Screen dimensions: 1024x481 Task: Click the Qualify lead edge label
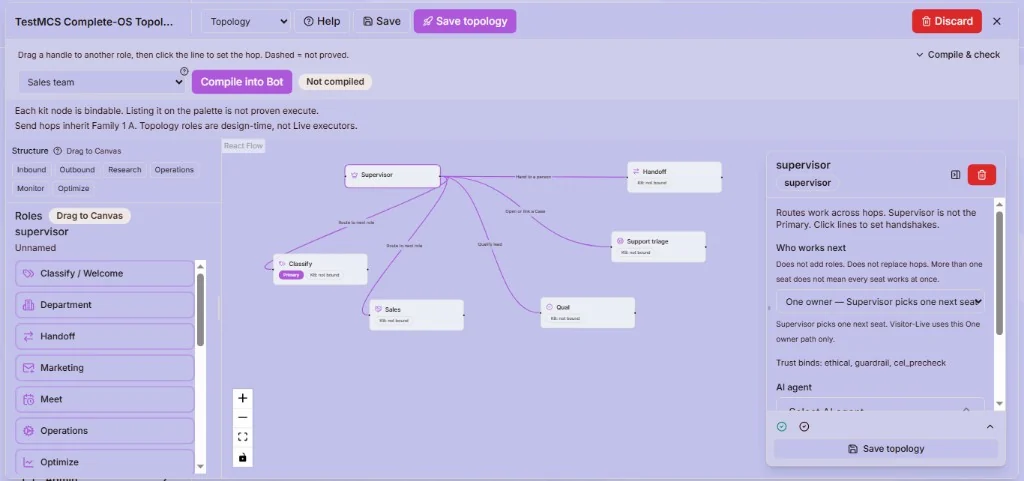(x=490, y=244)
